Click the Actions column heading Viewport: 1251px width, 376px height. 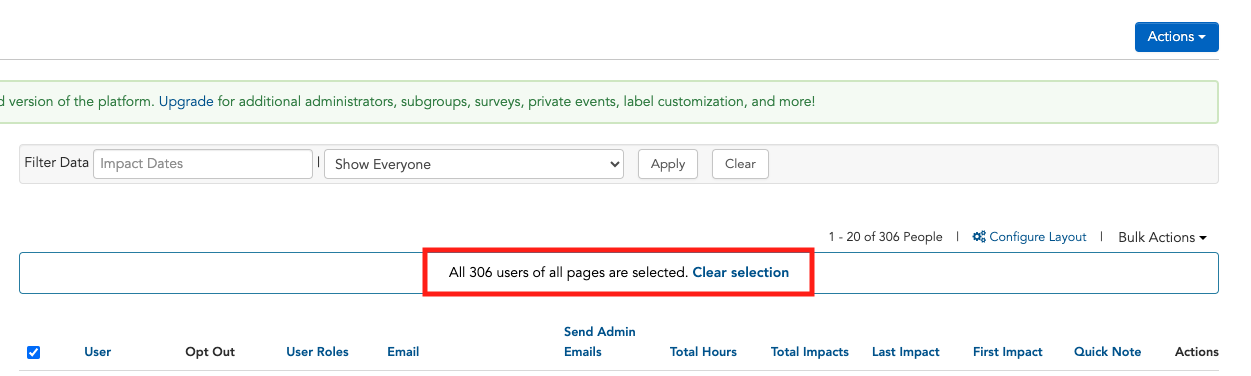coord(1197,352)
